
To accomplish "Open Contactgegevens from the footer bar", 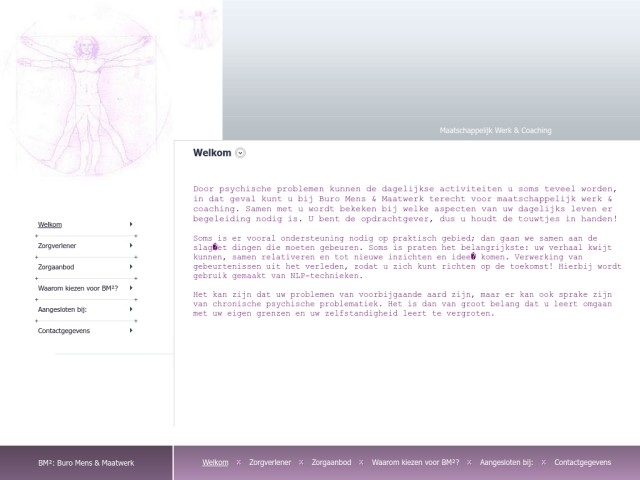I will (582, 463).
